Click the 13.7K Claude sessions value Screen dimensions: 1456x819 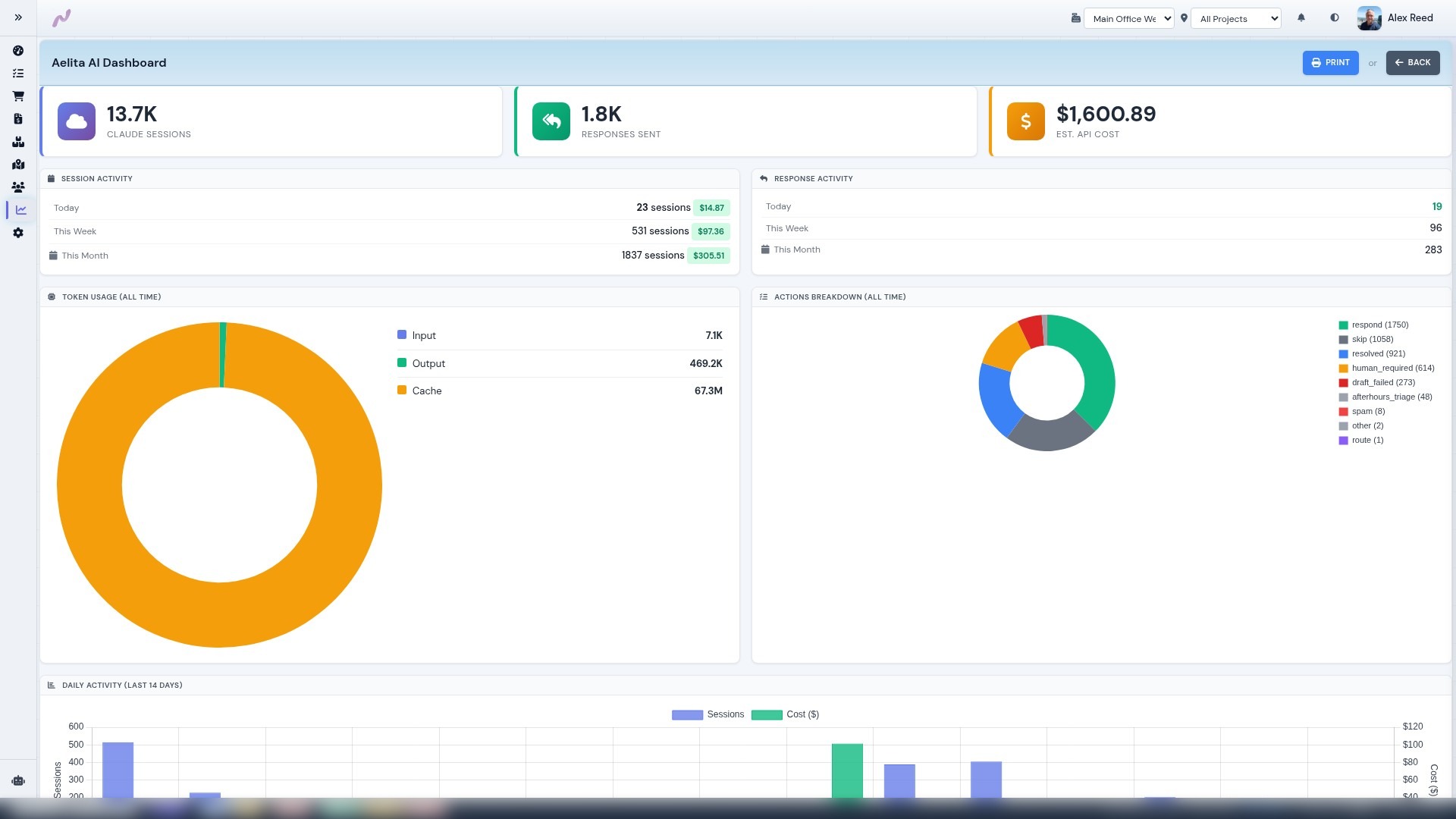point(132,115)
